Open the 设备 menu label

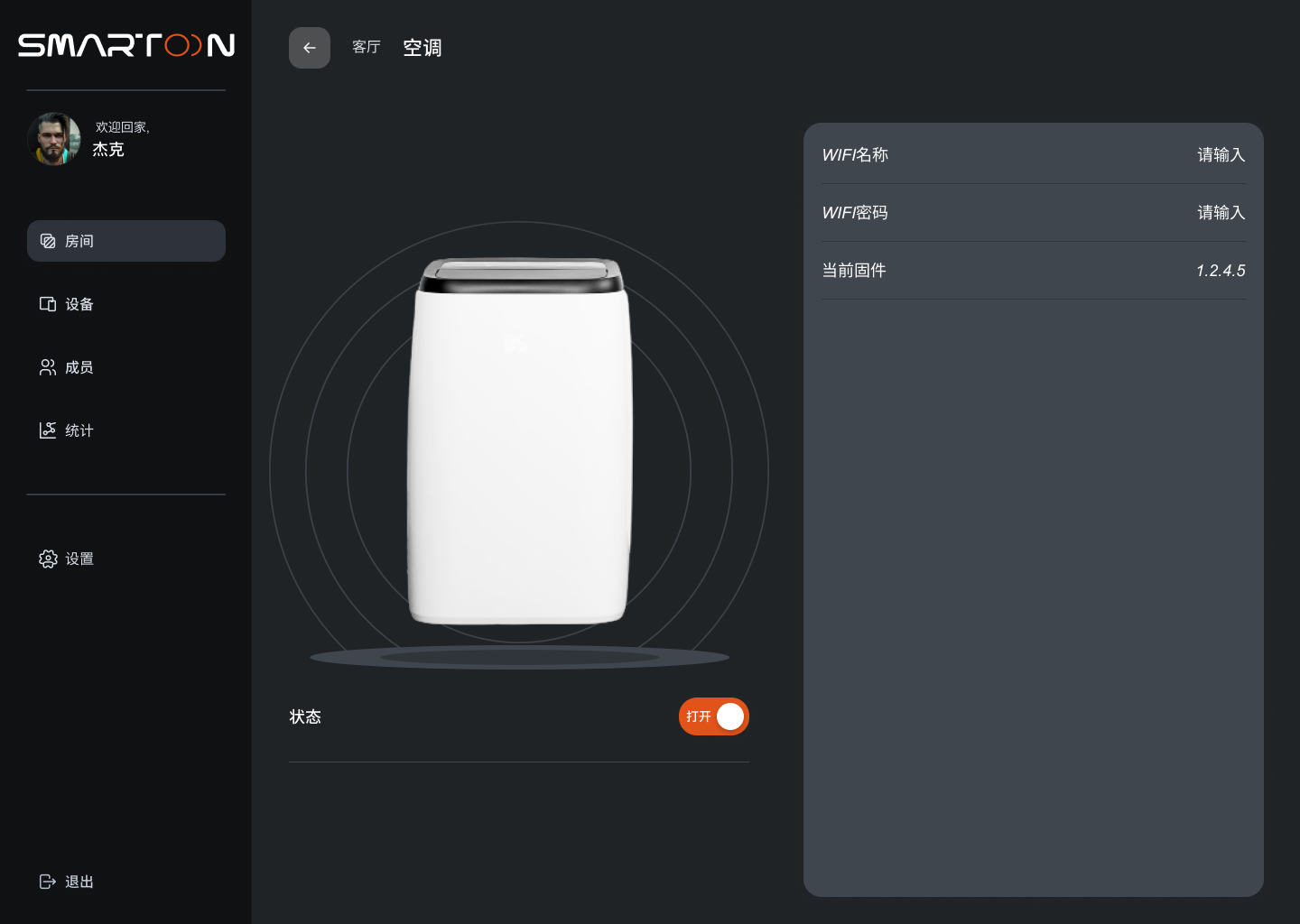79,304
